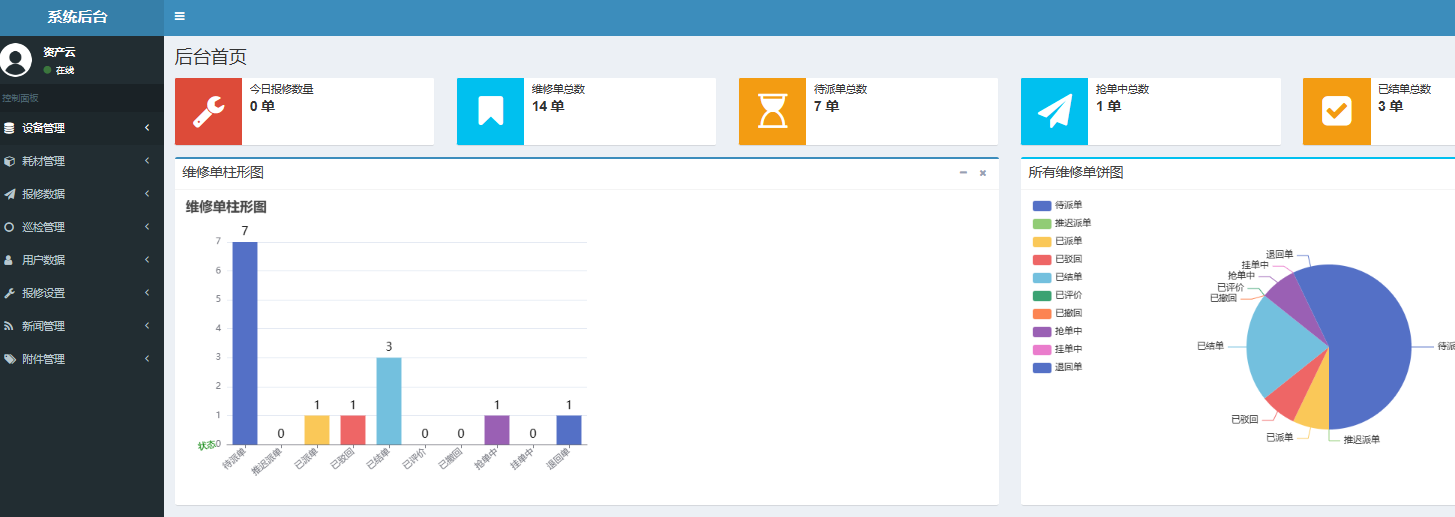The height and width of the screenshot is (517, 1455).
Task: Open the 巡检管理 sidebar menu
Action: click(82, 227)
